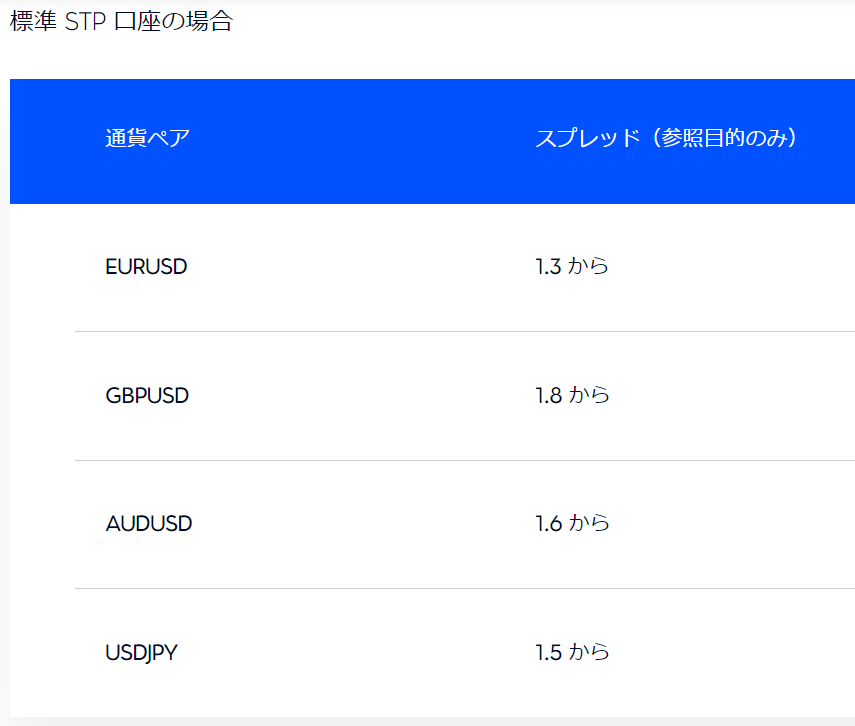This screenshot has width=855, height=726.
Task: Select the 通貨ペア column header
Action: pyautogui.click(x=147, y=138)
